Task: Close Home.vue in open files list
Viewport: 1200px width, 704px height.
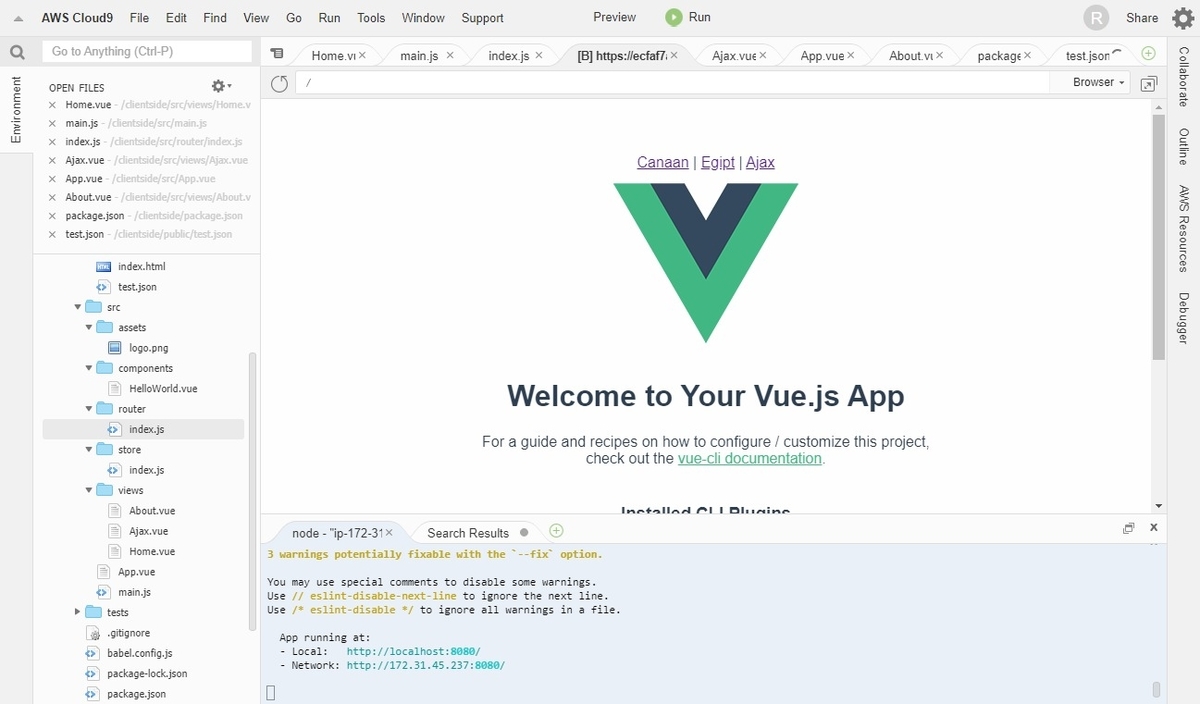Action: coord(53,104)
